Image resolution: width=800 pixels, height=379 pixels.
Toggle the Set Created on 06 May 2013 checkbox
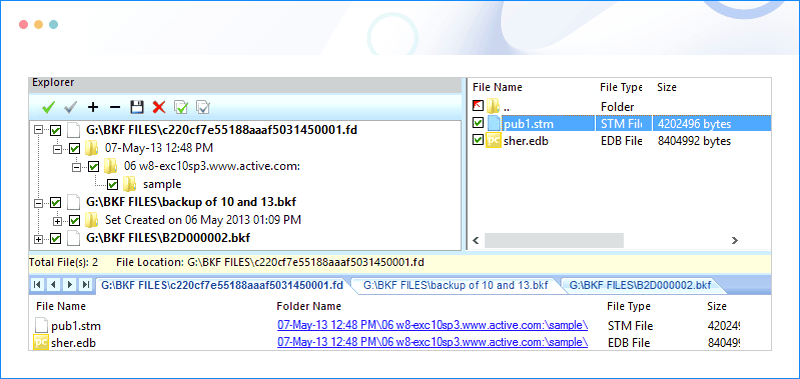[74, 220]
